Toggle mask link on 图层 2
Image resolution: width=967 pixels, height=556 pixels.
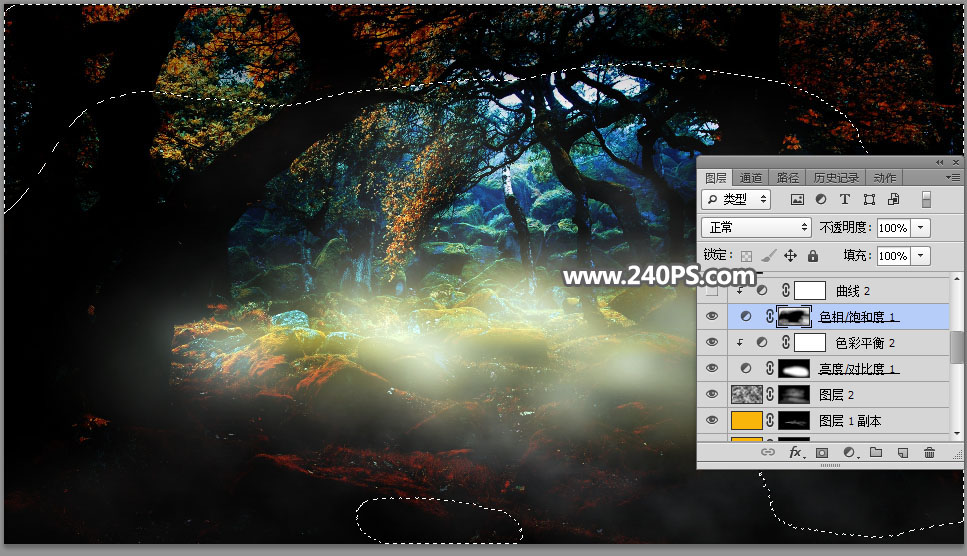click(770, 394)
